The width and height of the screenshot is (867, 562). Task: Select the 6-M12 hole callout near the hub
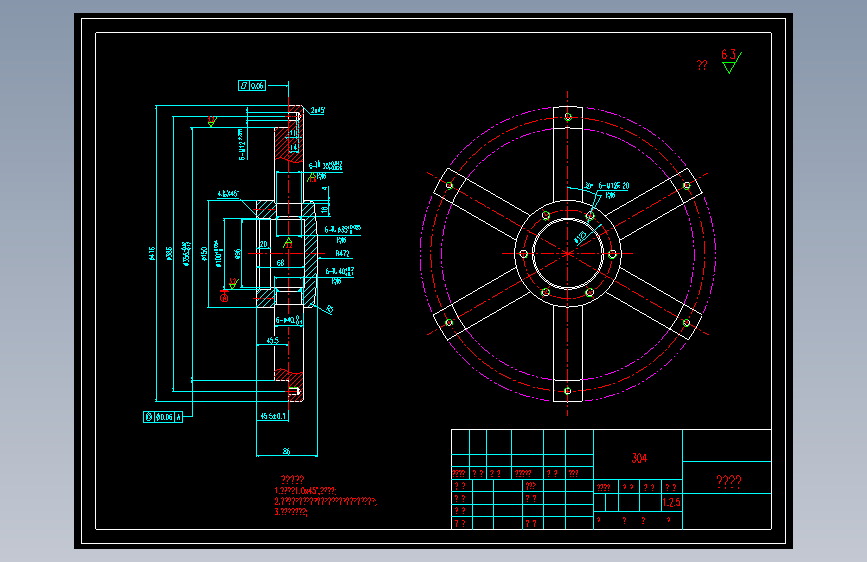pos(614,186)
